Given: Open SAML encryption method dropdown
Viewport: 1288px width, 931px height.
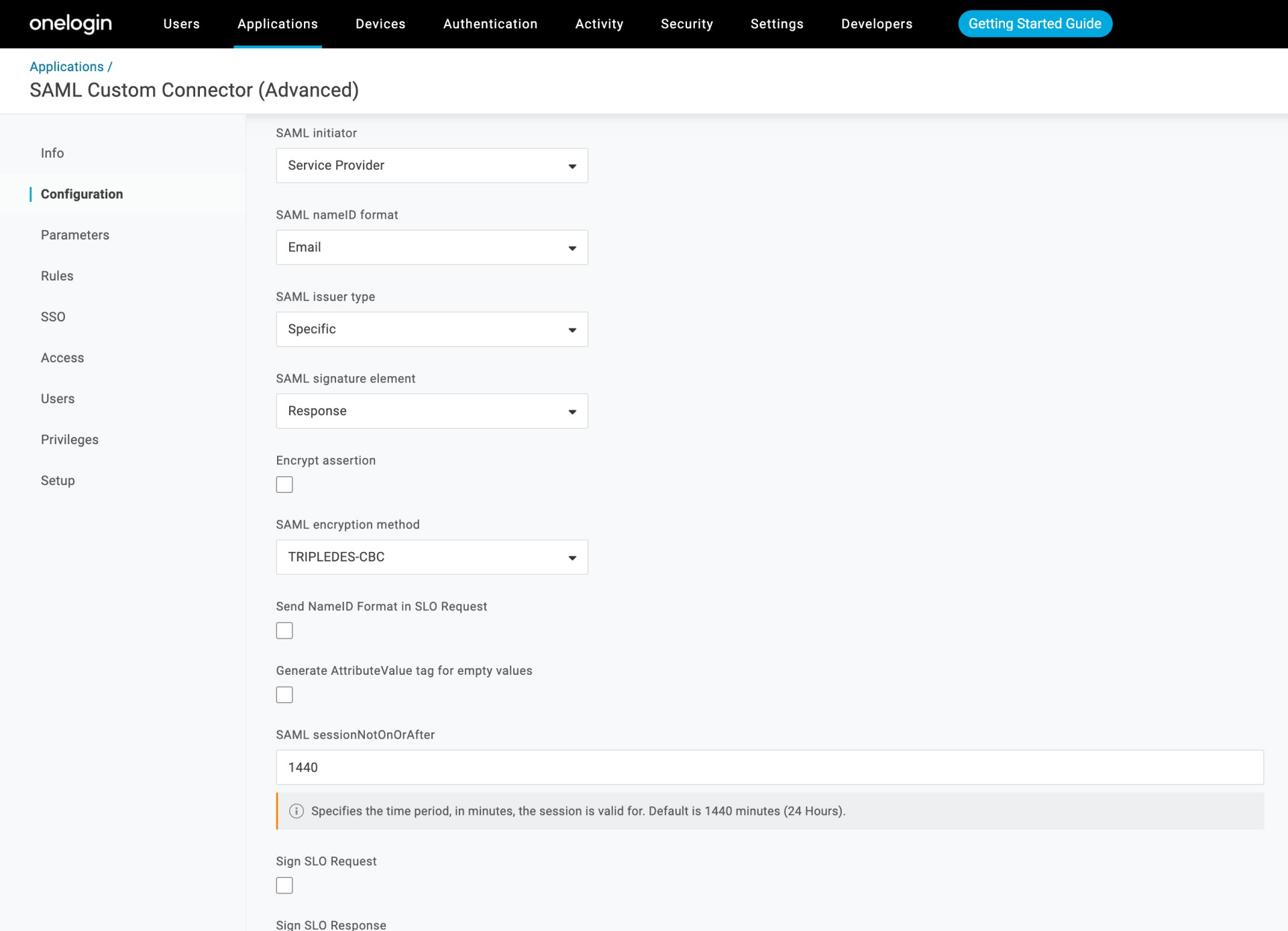Looking at the screenshot, I should 431,557.
